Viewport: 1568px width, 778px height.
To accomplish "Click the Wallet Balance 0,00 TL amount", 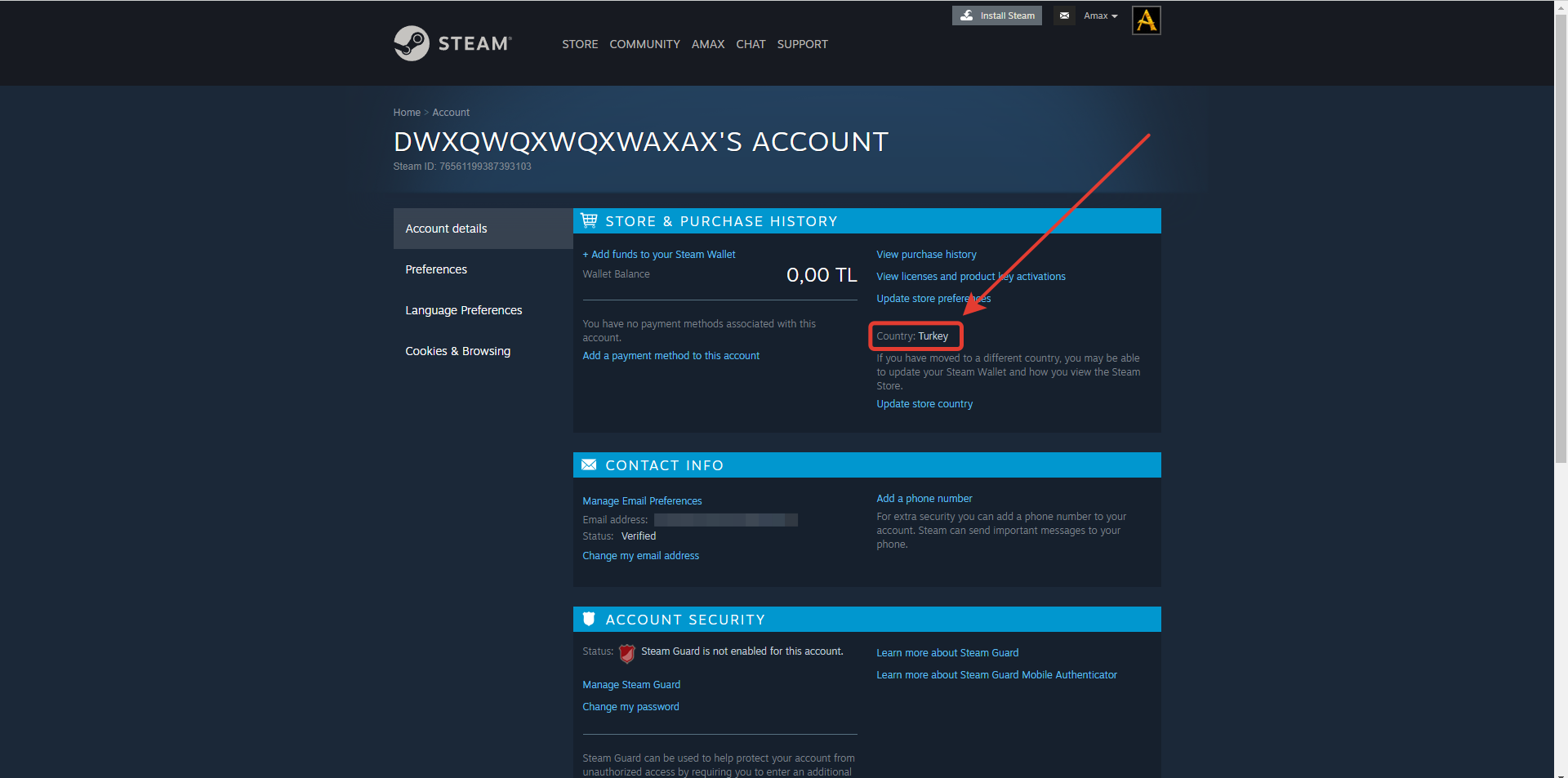I will 822,275.
